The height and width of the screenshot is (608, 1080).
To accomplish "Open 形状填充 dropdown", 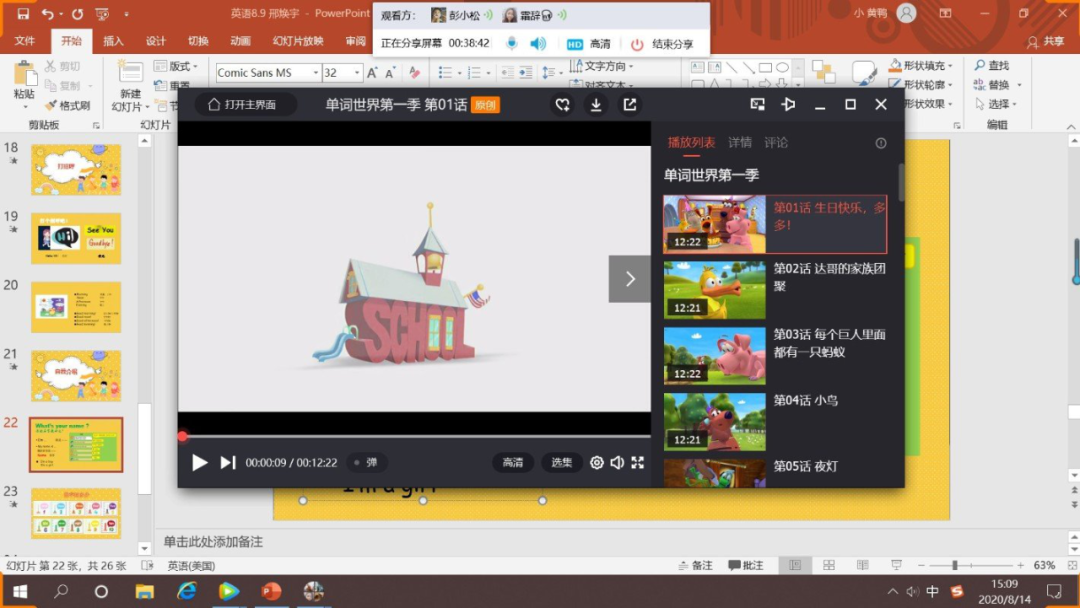I will pos(921,65).
